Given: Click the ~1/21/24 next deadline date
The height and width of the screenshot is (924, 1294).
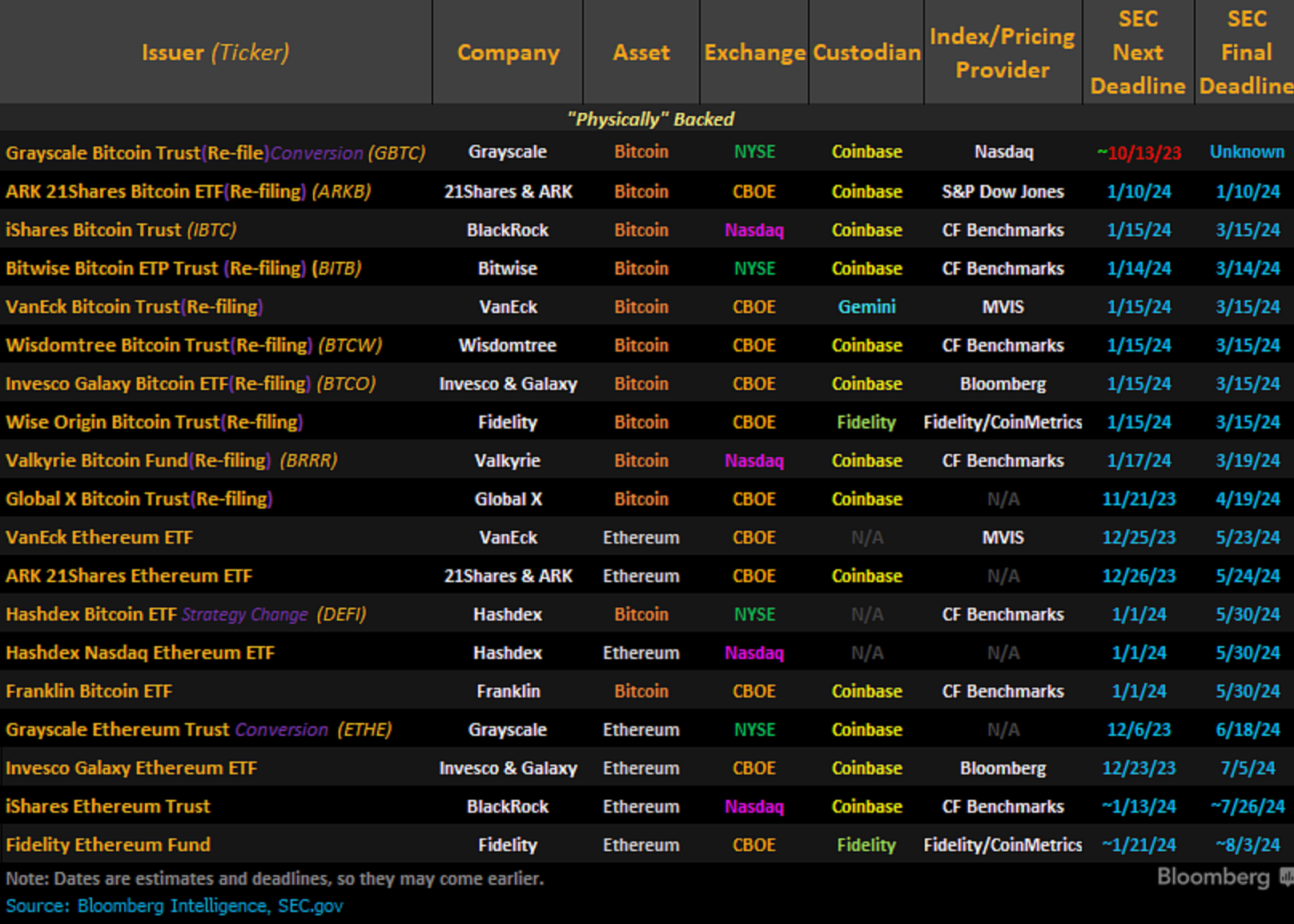Looking at the screenshot, I should [1139, 845].
